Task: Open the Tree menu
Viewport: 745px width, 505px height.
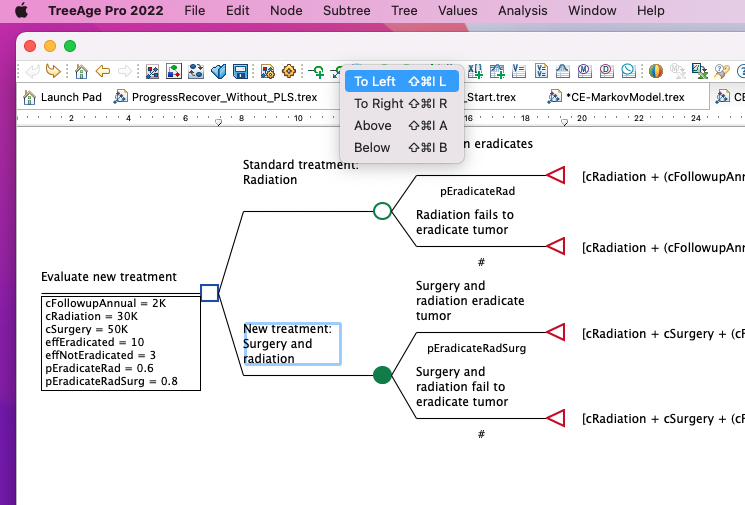Action: (x=404, y=10)
